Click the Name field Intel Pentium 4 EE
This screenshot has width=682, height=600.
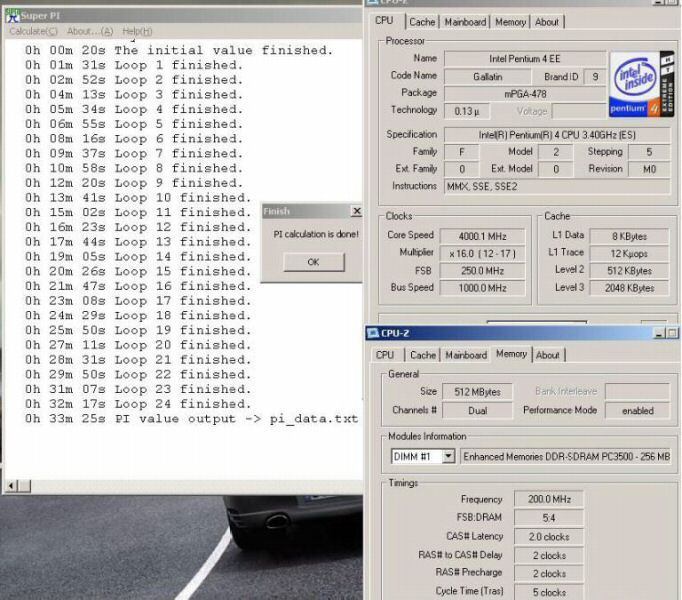[x=525, y=59]
